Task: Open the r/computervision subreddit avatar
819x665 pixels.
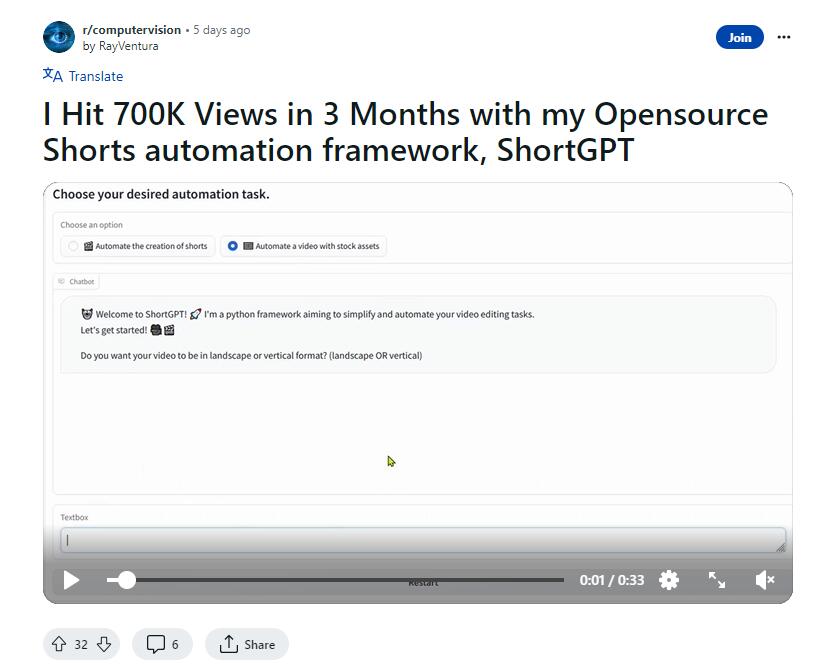Action: click(59, 37)
